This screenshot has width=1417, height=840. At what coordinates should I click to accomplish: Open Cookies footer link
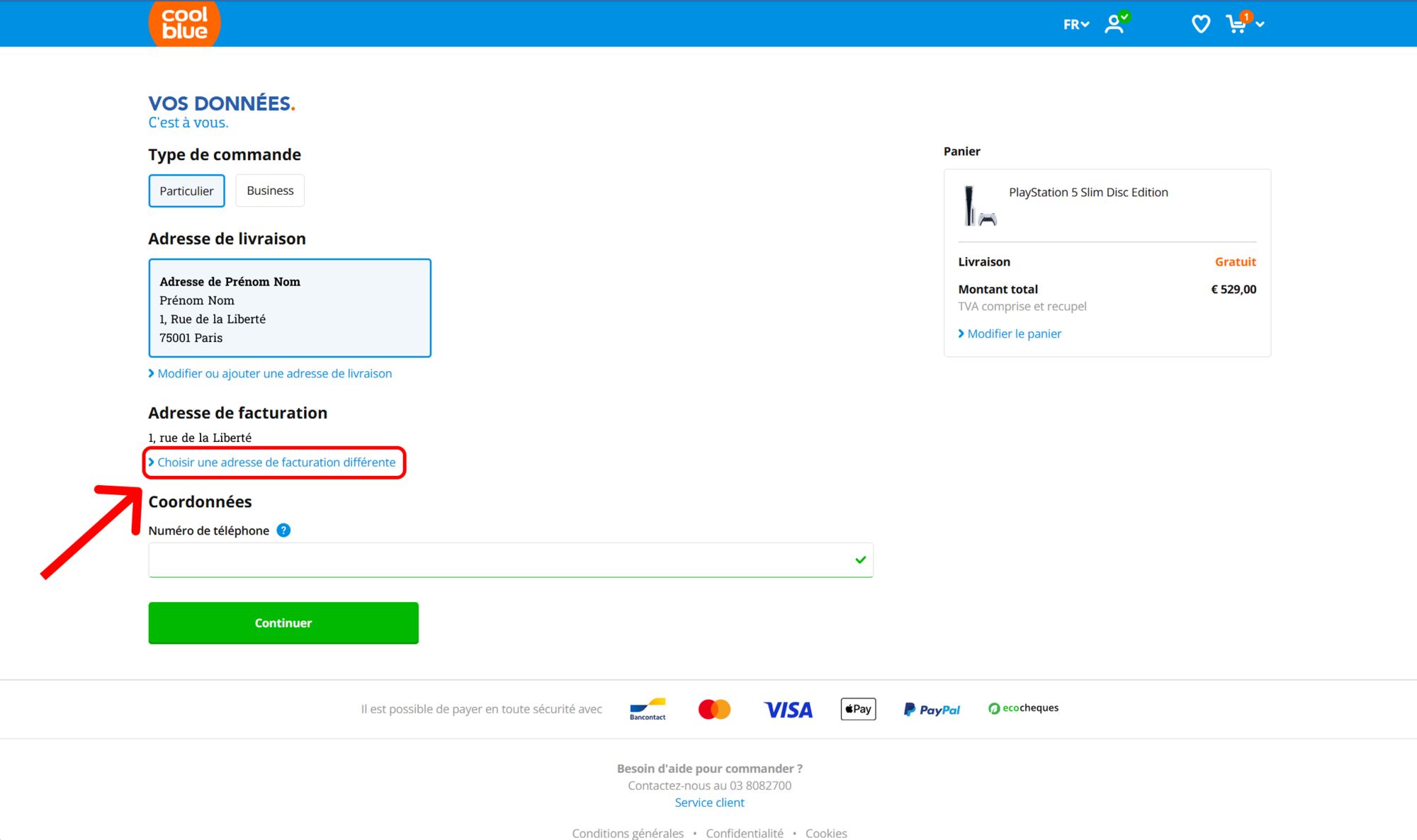[x=826, y=833]
